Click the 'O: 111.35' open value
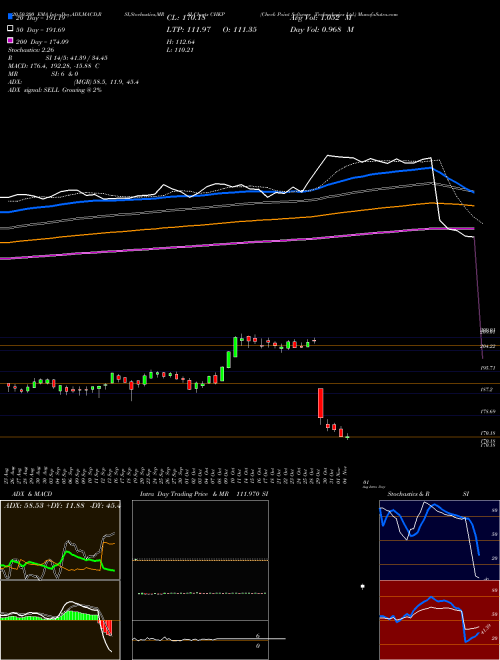The width and height of the screenshot is (500, 660). pos(239,30)
